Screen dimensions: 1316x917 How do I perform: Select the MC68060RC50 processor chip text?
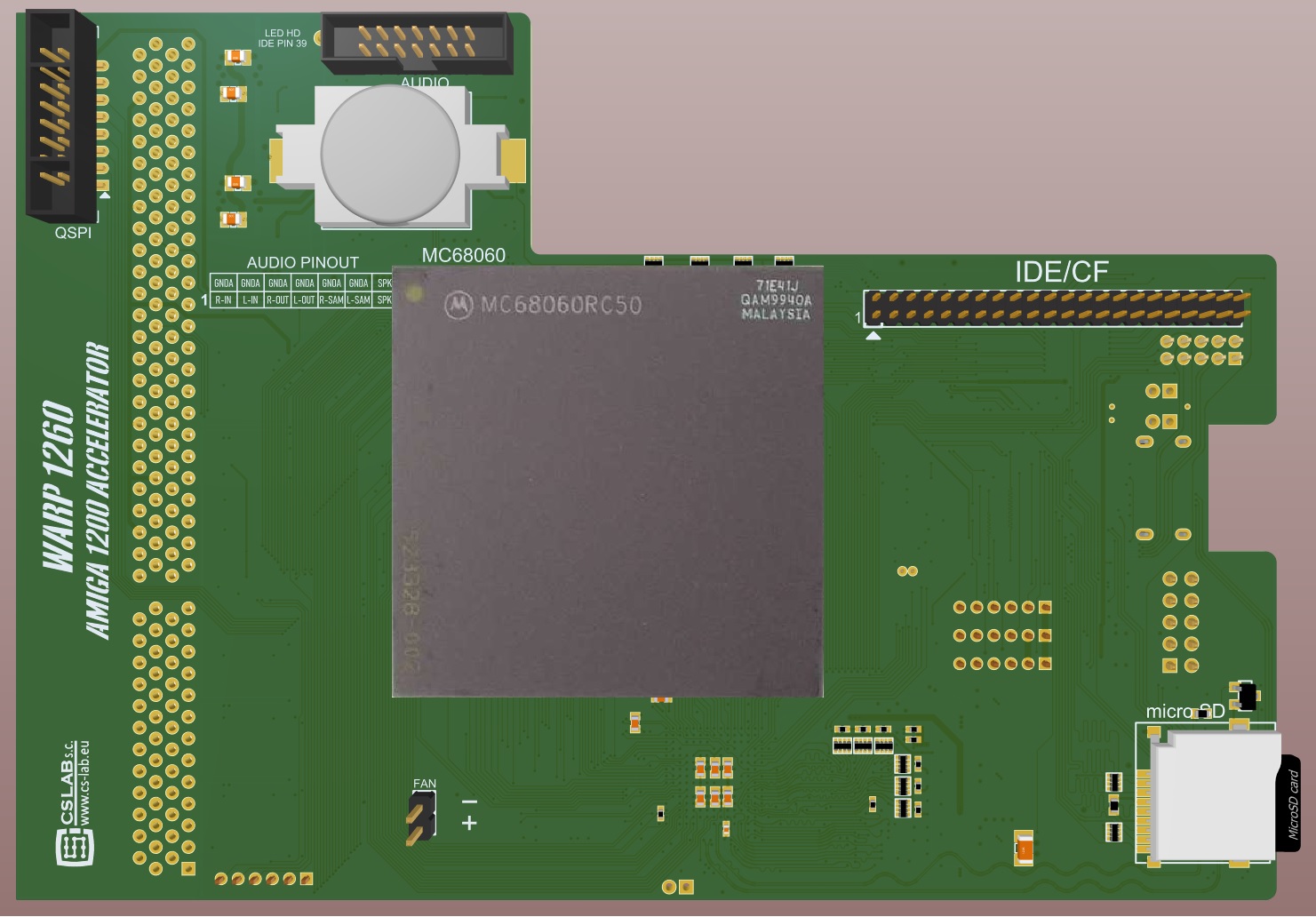coord(561,306)
